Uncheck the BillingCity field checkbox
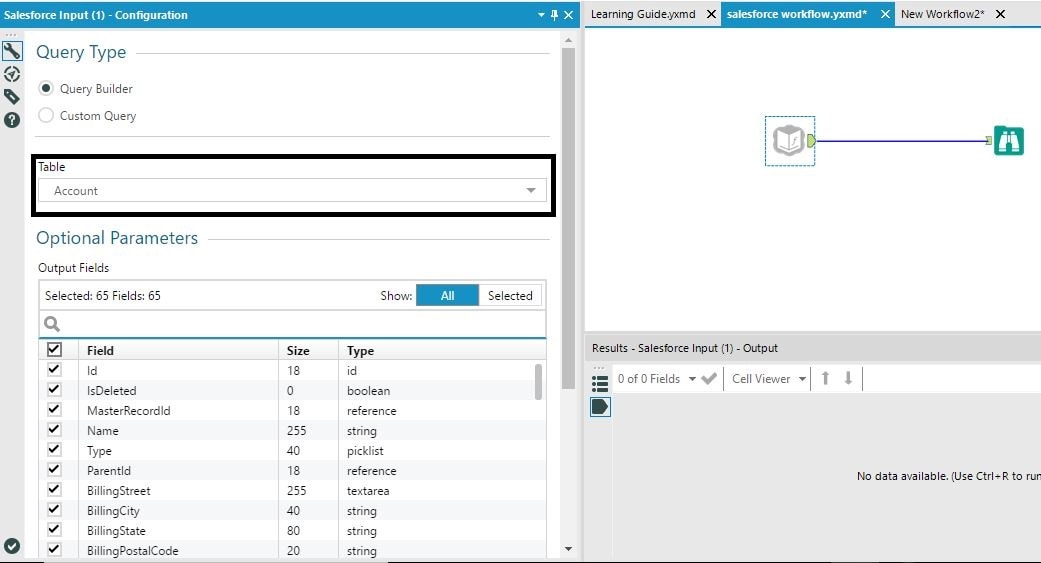The image size is (1041, 563). point(54,510)
